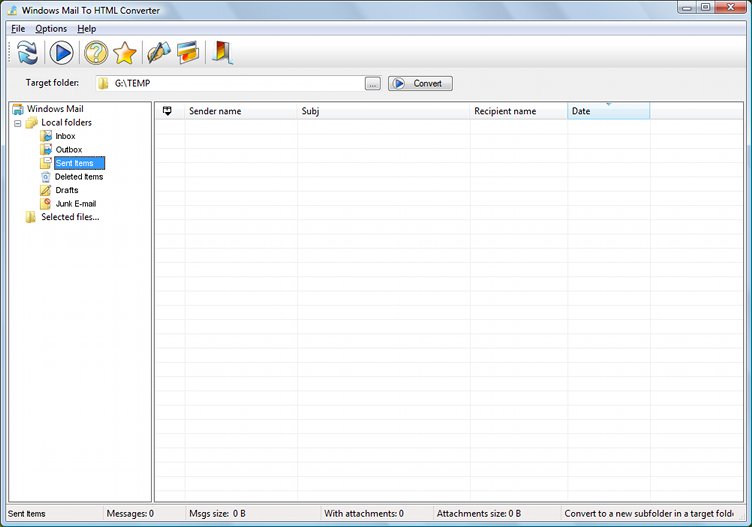Viewport: 752px width, 527px height.
Task: Select the Deleted Items folder
Action: [79, 177]
